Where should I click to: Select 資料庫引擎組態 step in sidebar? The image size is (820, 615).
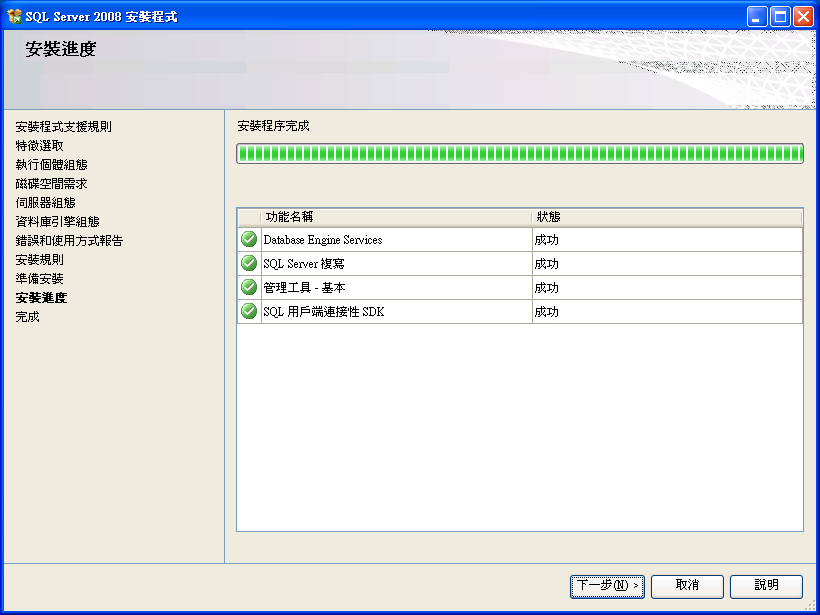tap(58, 222)
